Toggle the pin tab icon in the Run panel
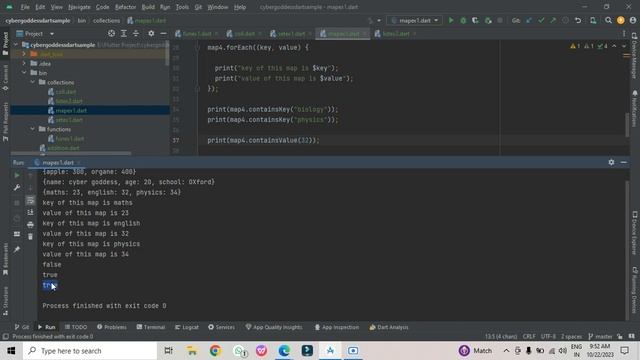This screenshot has height=360, width=640. tap(17, 249)
